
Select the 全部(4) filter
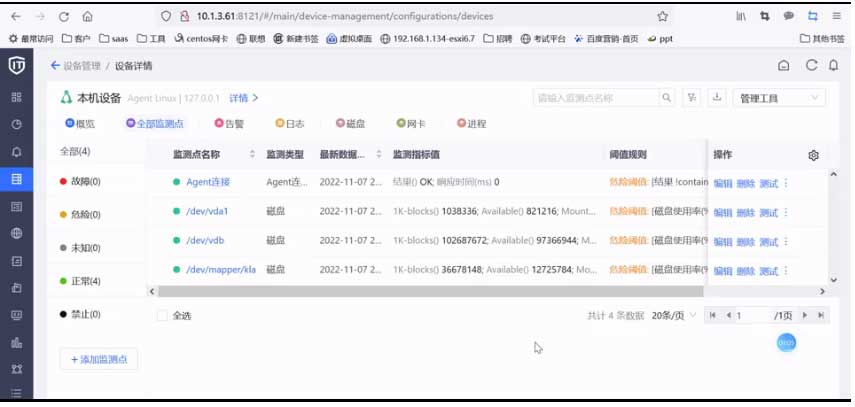(x=75, y=151)
